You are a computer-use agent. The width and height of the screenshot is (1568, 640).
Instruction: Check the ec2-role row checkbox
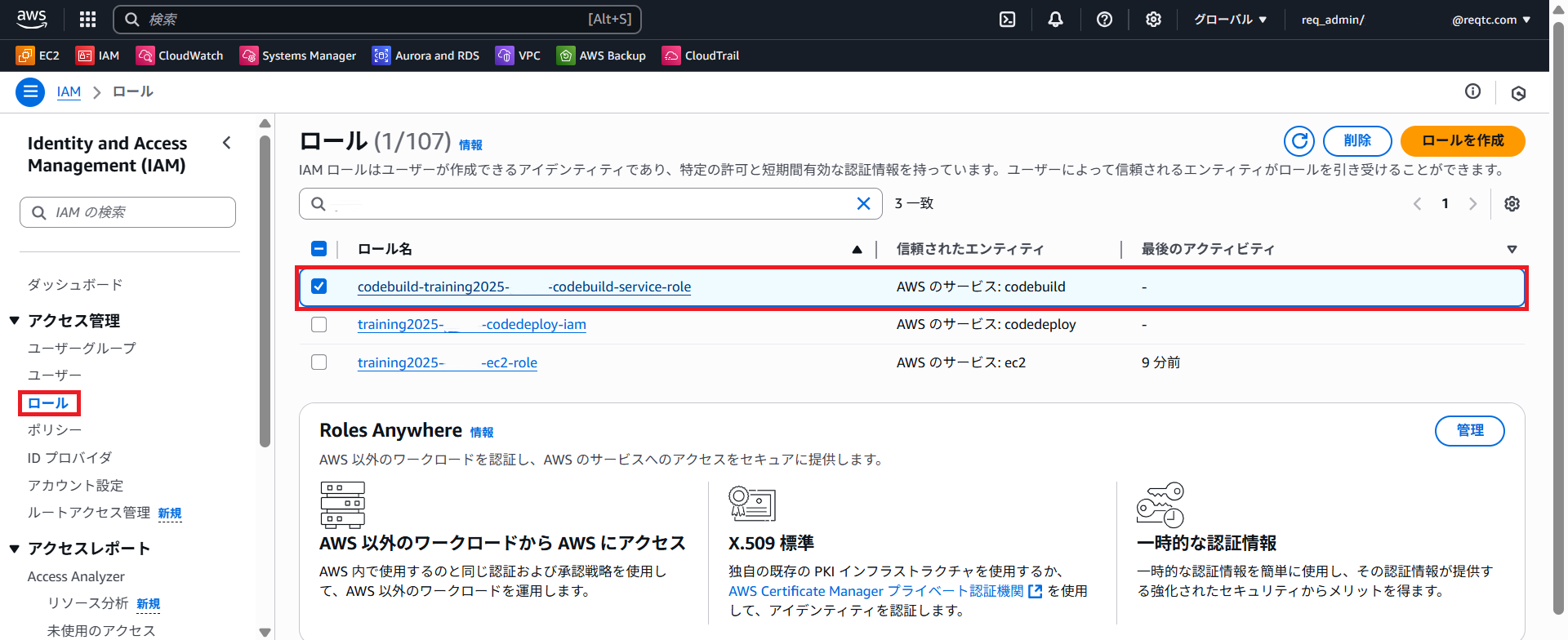319,362
